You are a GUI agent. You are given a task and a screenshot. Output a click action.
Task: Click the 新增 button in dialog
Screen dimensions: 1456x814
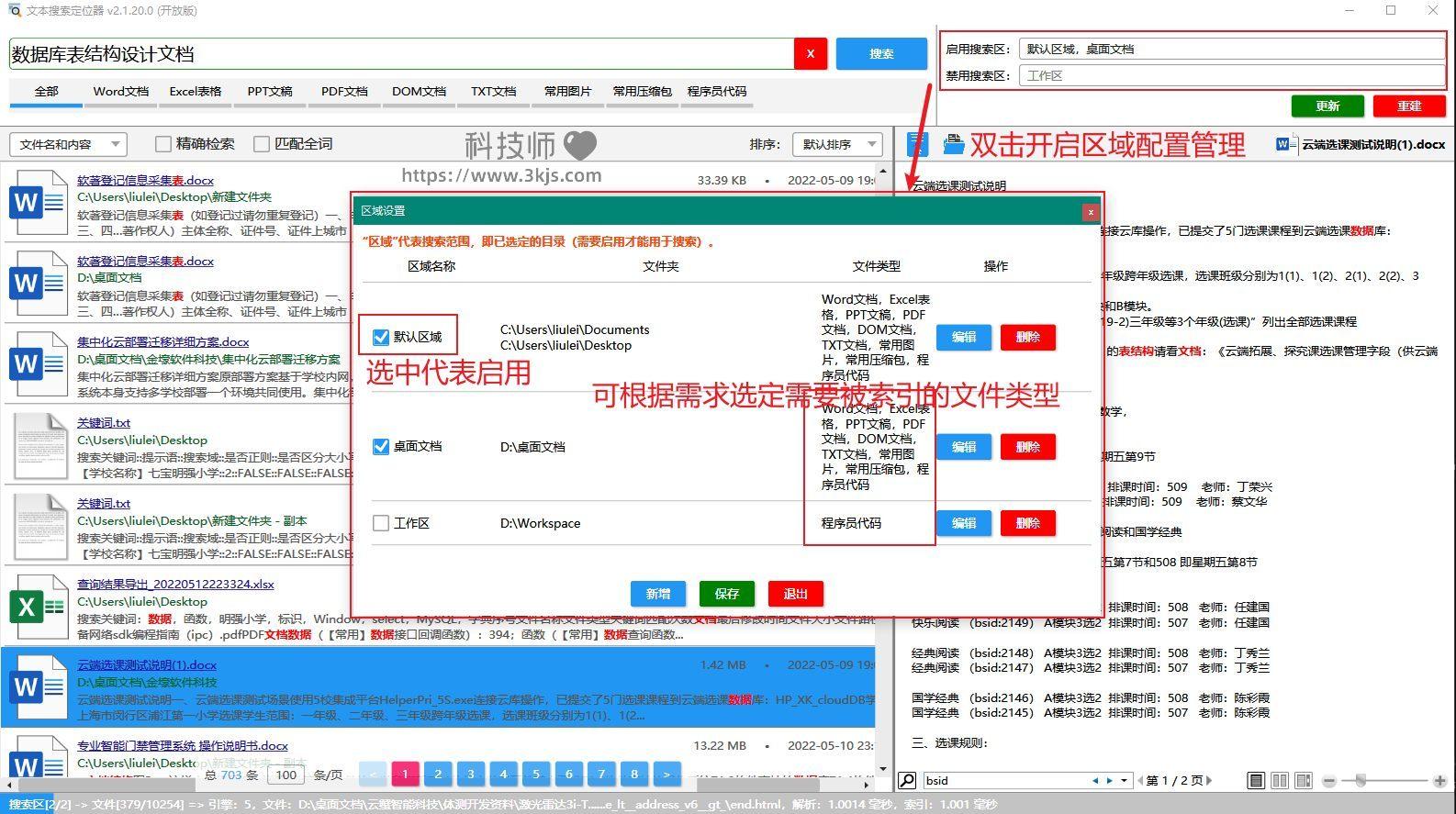tap(658, 594)
